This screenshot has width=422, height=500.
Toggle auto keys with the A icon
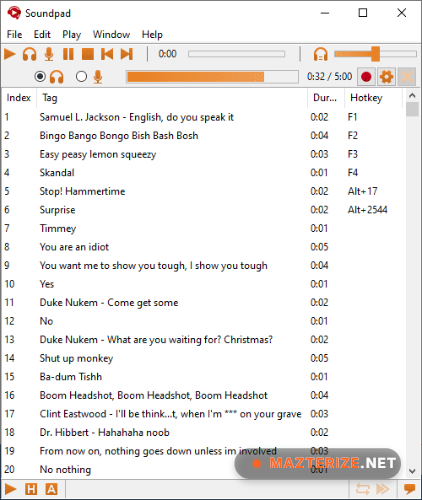click(51, 489)
